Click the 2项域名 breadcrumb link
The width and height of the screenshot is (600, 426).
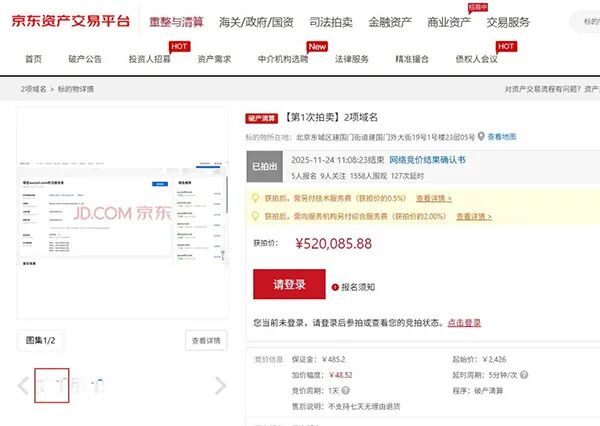click(x=34, y=89)
